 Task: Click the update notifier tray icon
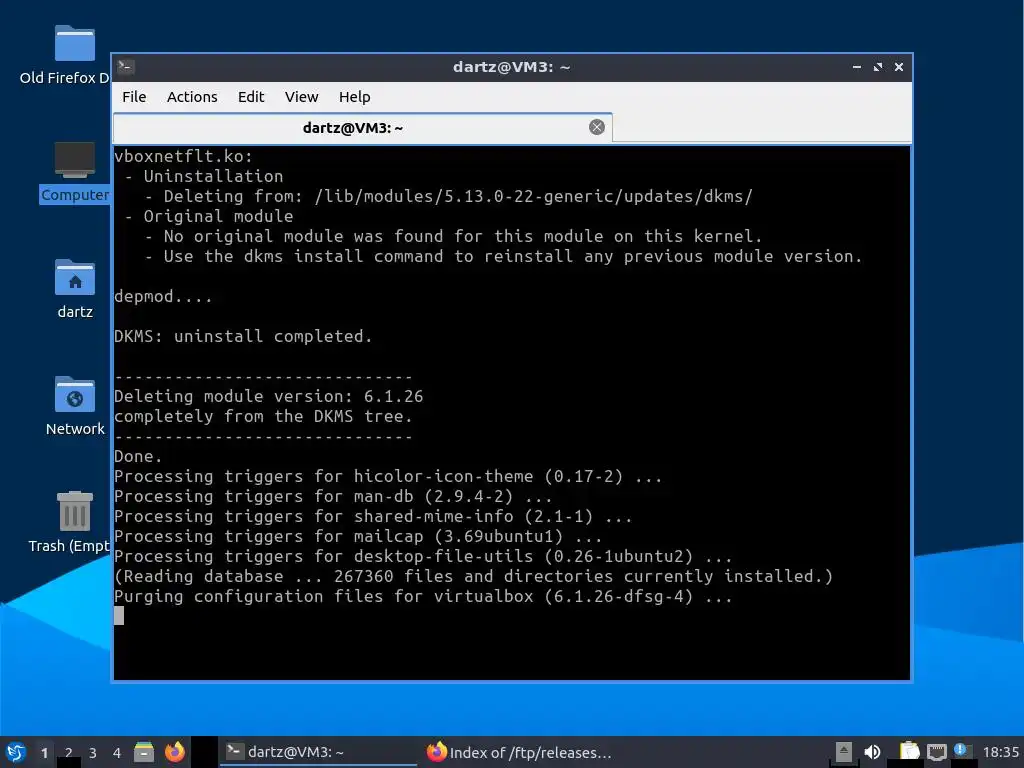pyautogui.click(x=962, y=750)
